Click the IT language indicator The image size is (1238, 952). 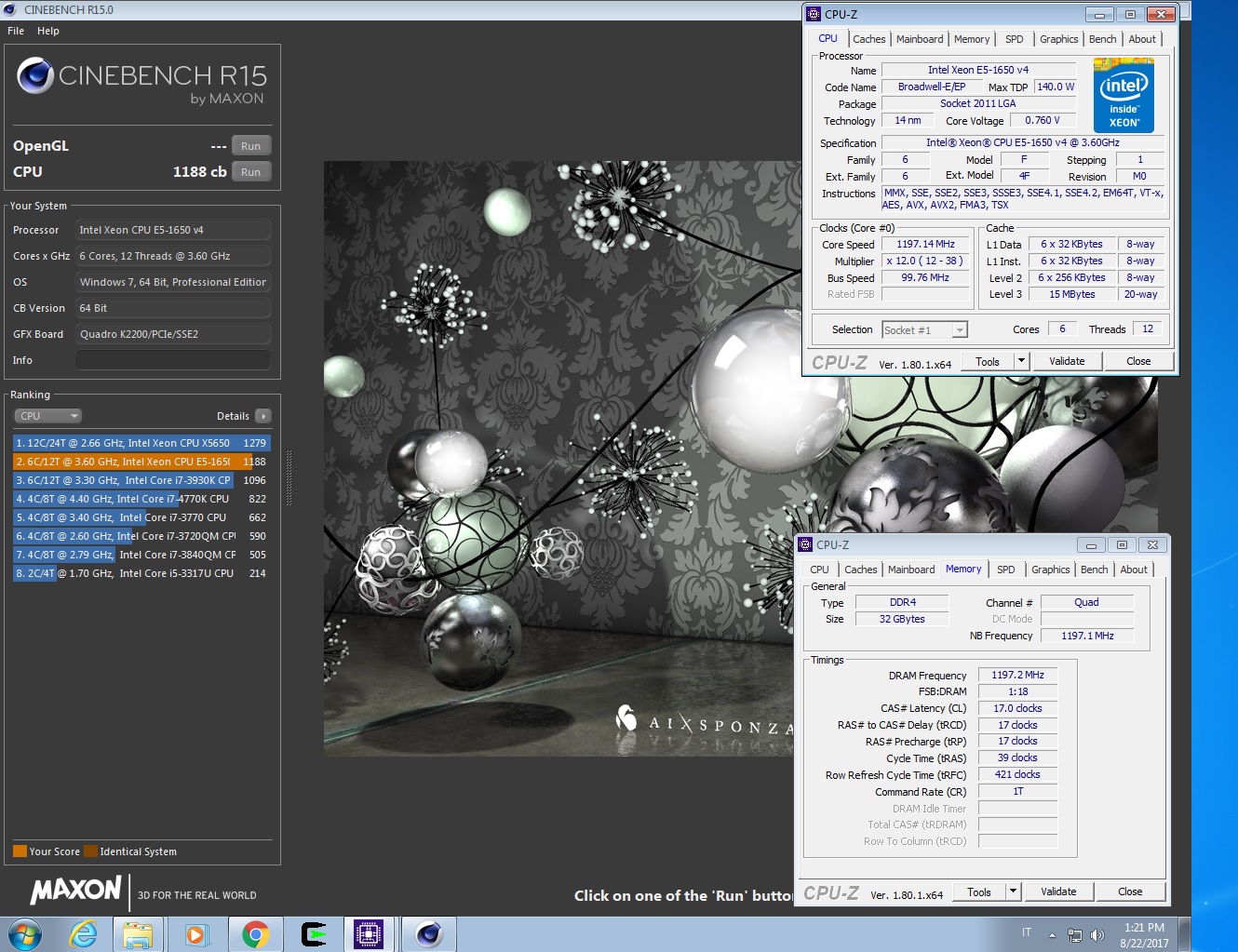tap(1027, 932)
